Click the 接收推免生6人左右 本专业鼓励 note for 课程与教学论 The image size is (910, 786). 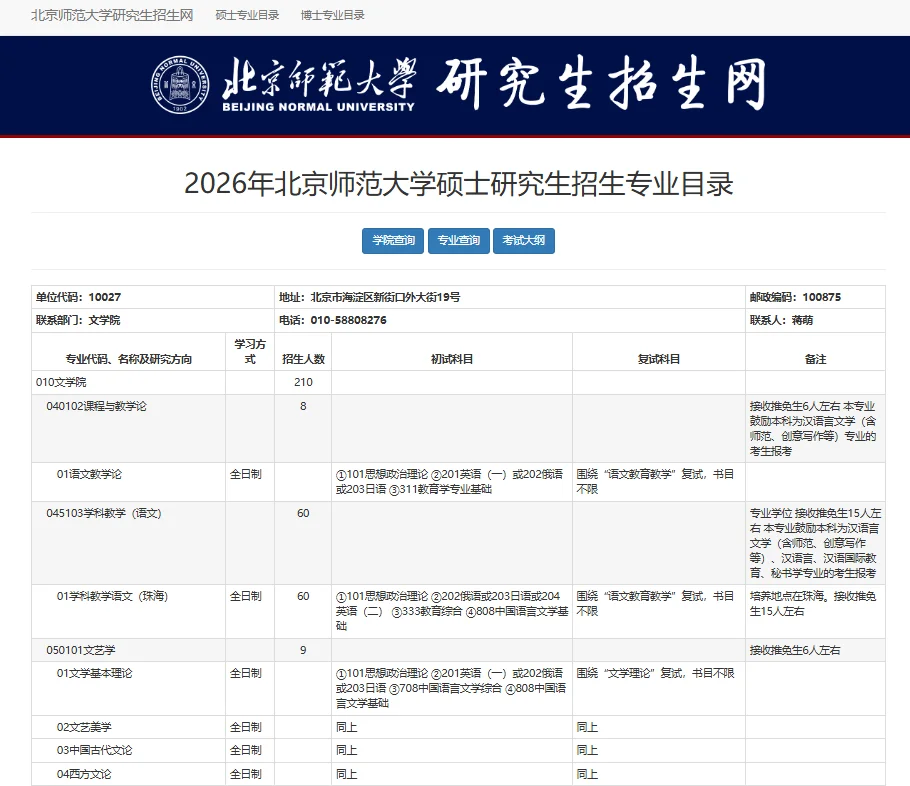click(x=812, y=428)
